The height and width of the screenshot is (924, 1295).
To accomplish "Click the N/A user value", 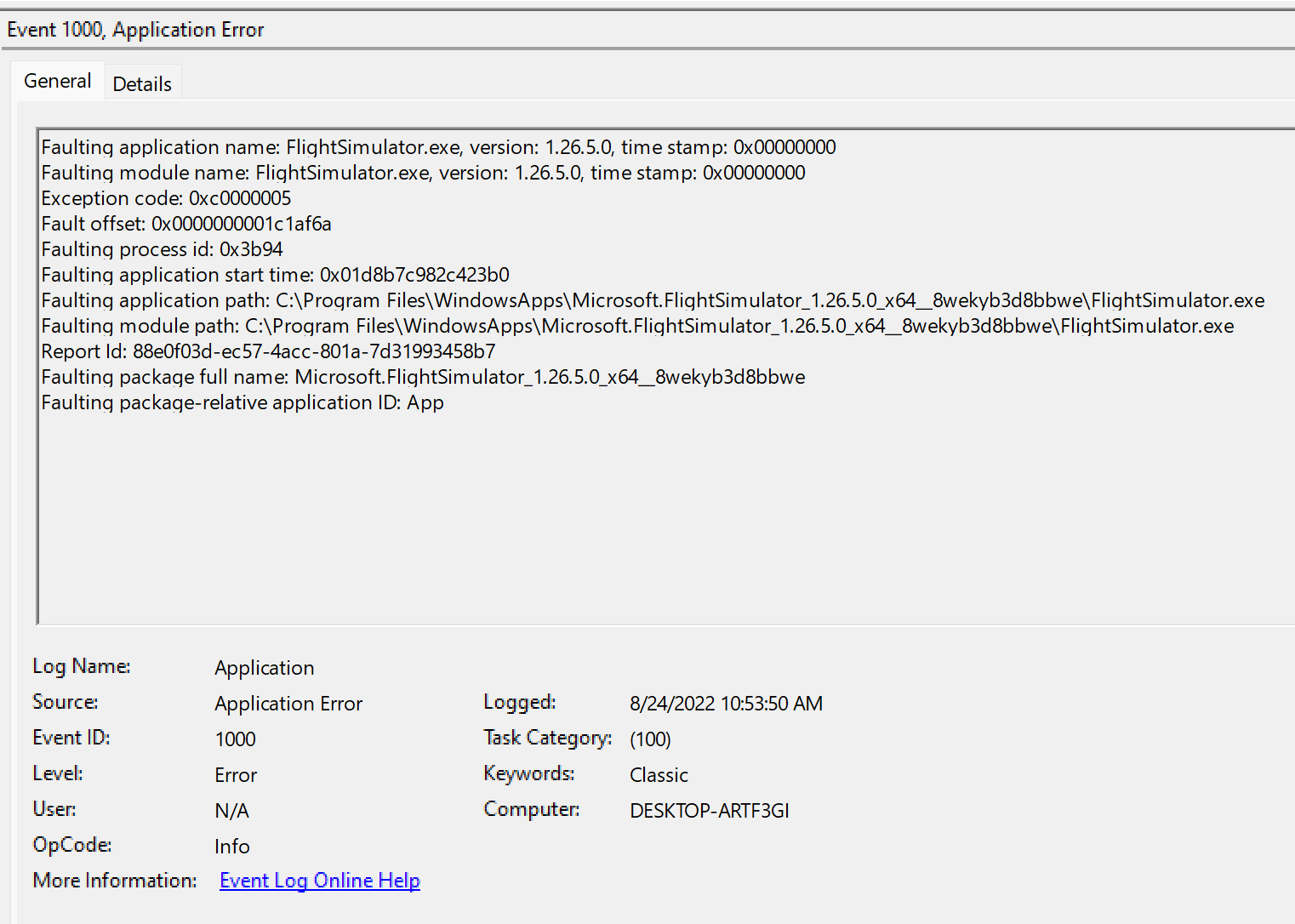I will [x=231, y=810].
